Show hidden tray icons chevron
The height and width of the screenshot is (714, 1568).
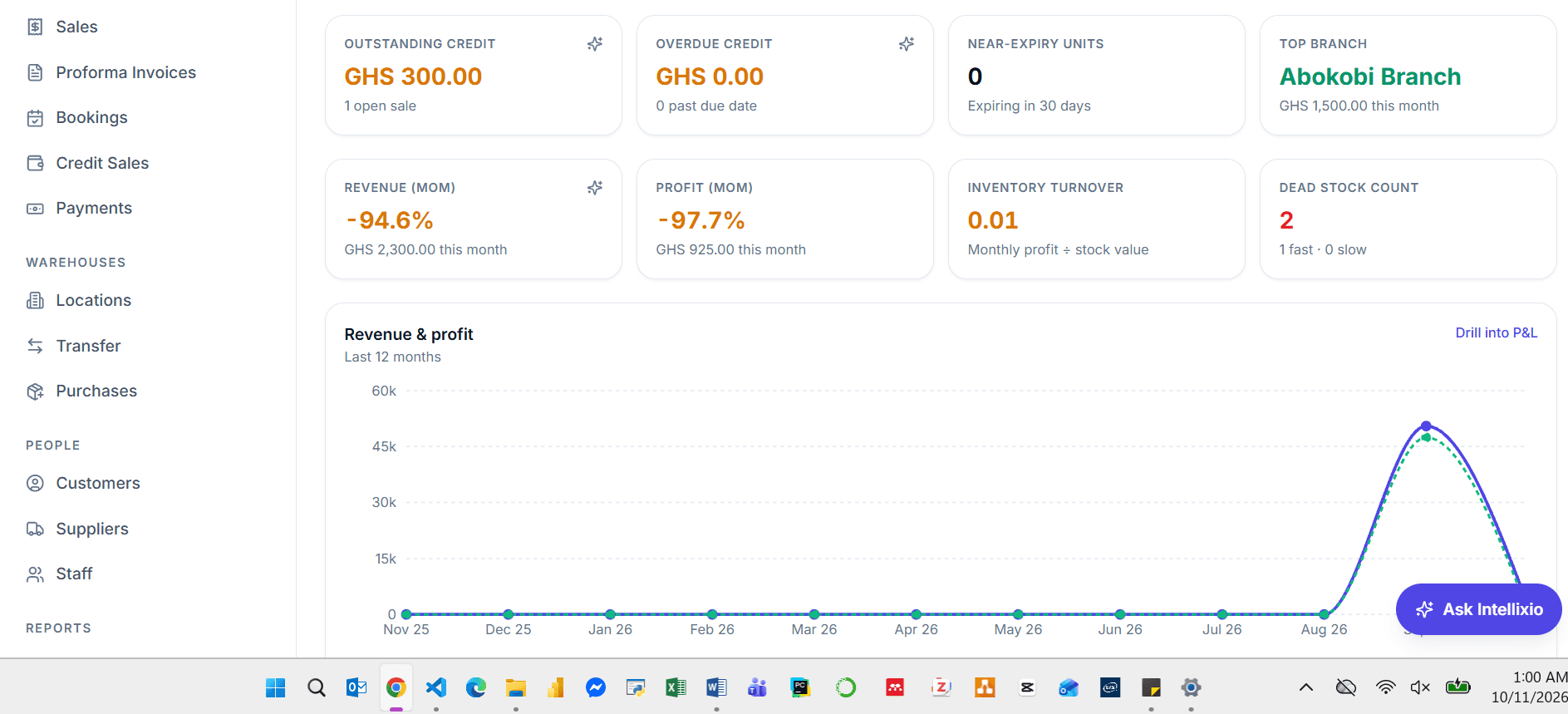coord(1306,687)
